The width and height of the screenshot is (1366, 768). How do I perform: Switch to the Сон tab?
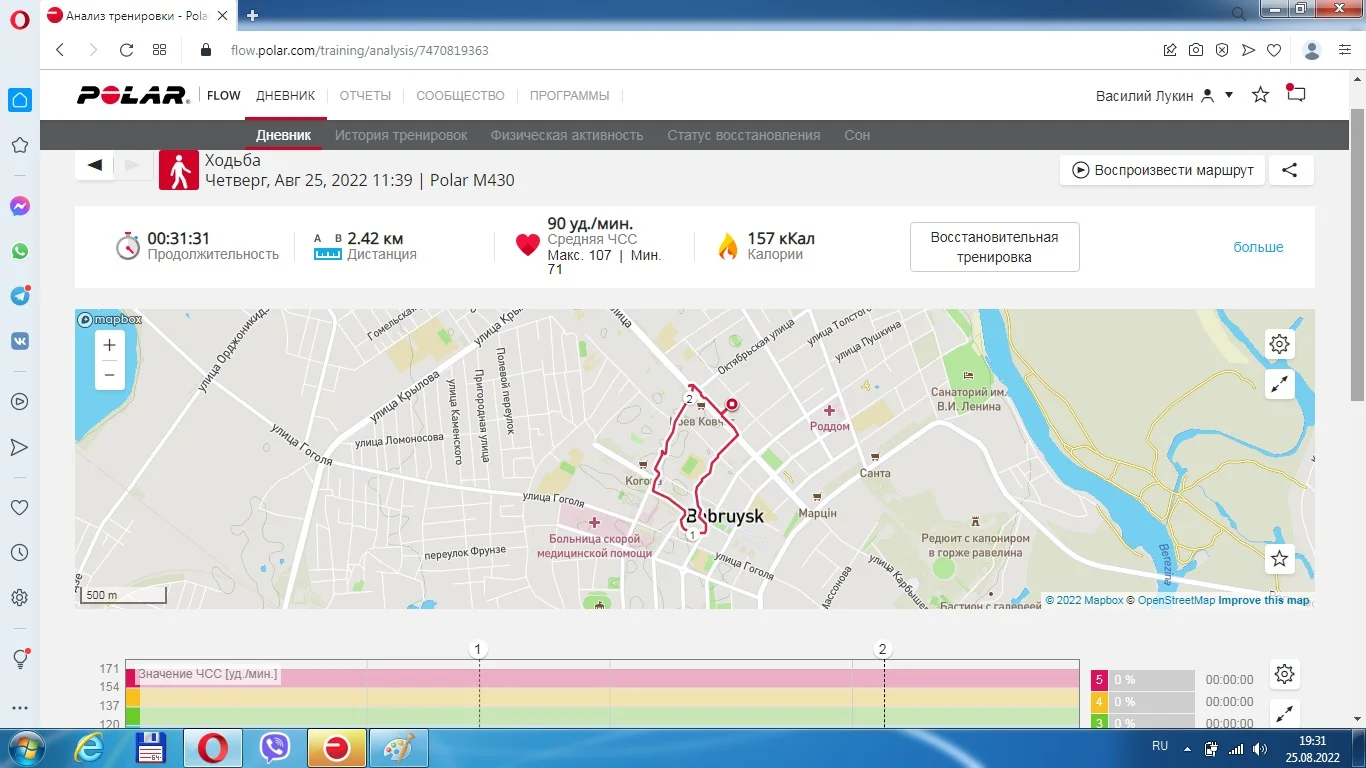[x=857, y=135]
